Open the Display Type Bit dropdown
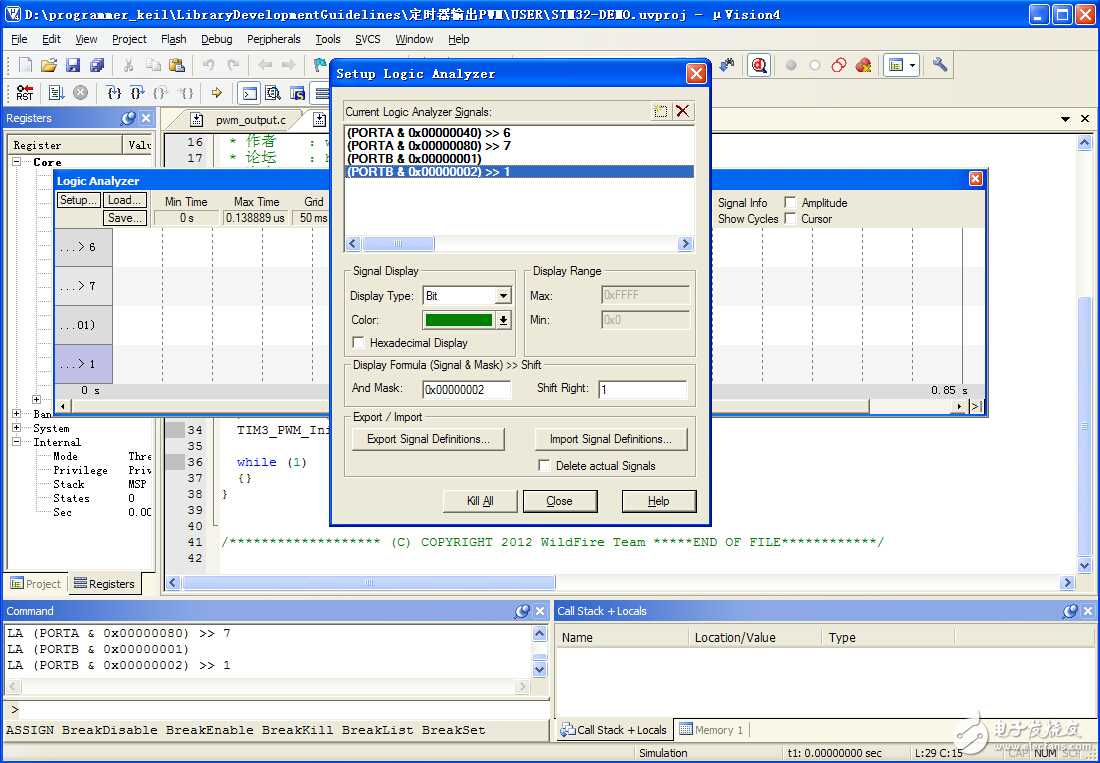This screenshot has width=1100, height=763. tap(503, 296)
